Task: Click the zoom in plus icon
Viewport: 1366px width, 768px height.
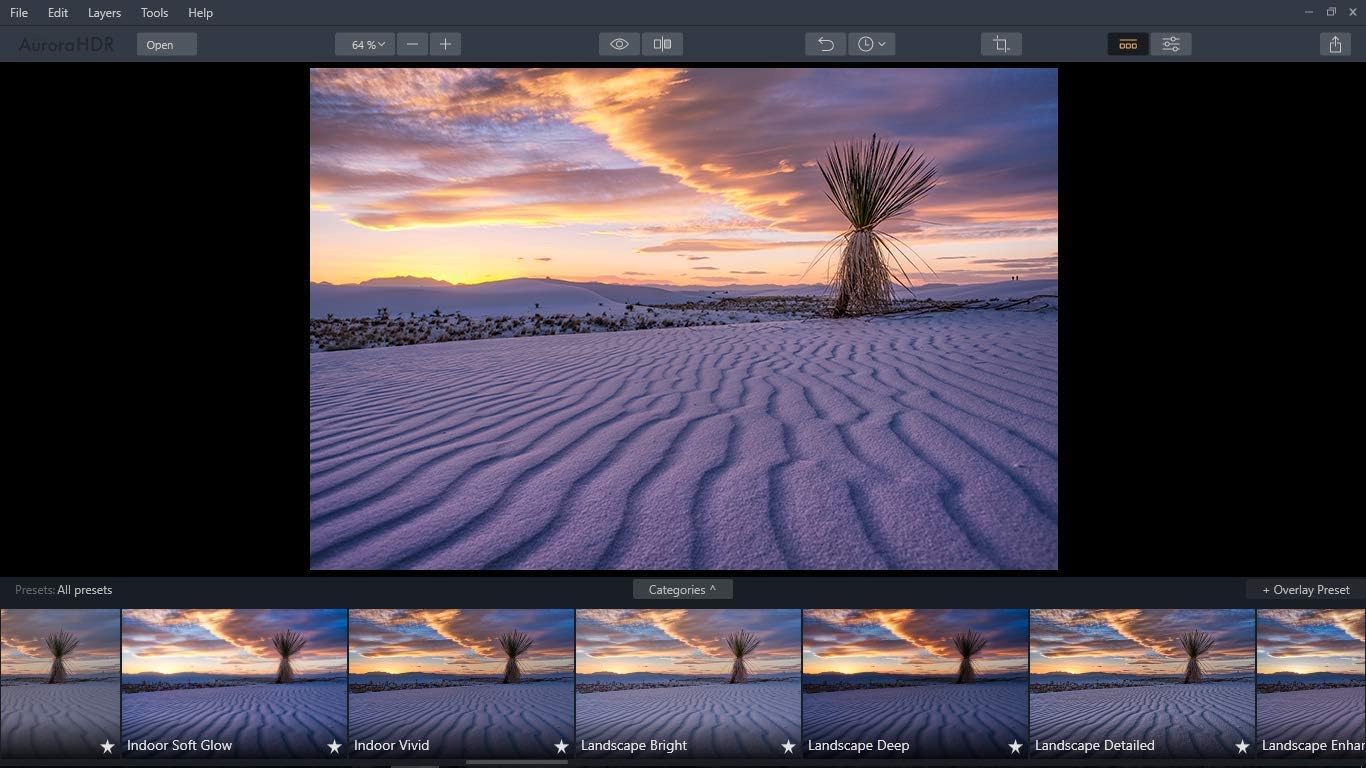Action: [x=445, y=43]
